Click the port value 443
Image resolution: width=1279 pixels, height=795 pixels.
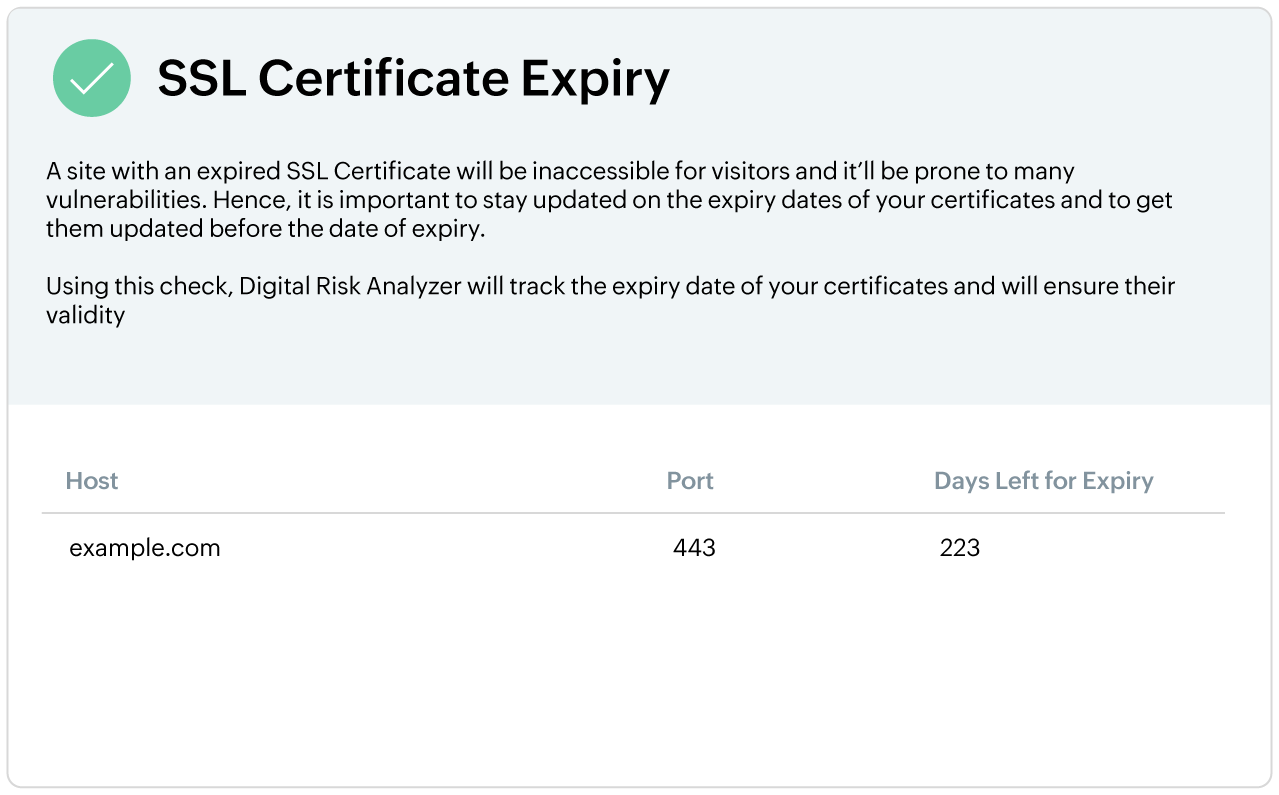click(694, 548)
